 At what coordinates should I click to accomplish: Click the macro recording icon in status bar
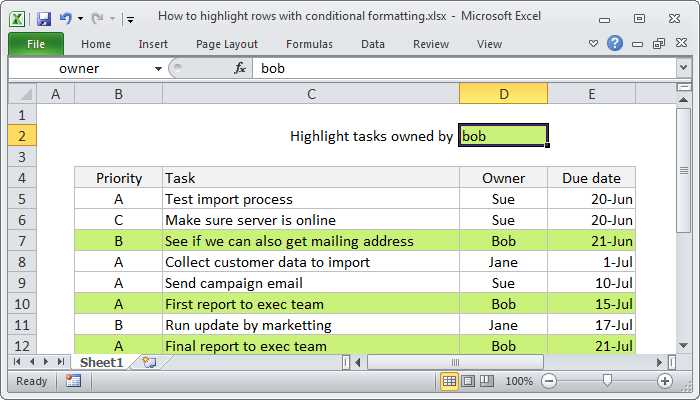coord(73,381)
